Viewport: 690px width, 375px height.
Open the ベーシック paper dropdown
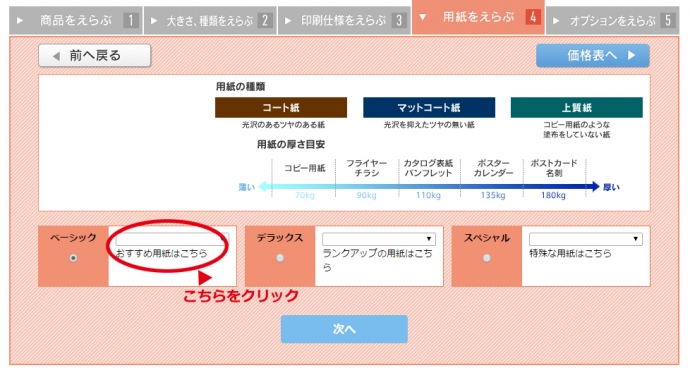pyautogui.click(x=172, y=239)
